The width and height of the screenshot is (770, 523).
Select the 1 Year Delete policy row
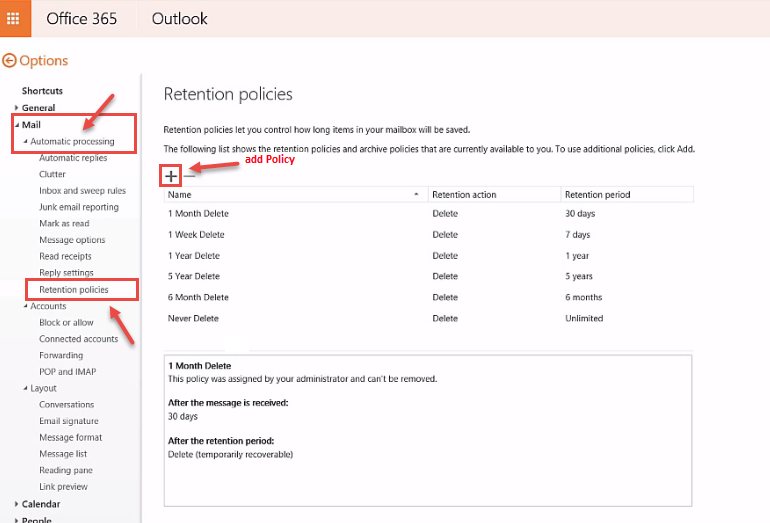pos(428,256)
